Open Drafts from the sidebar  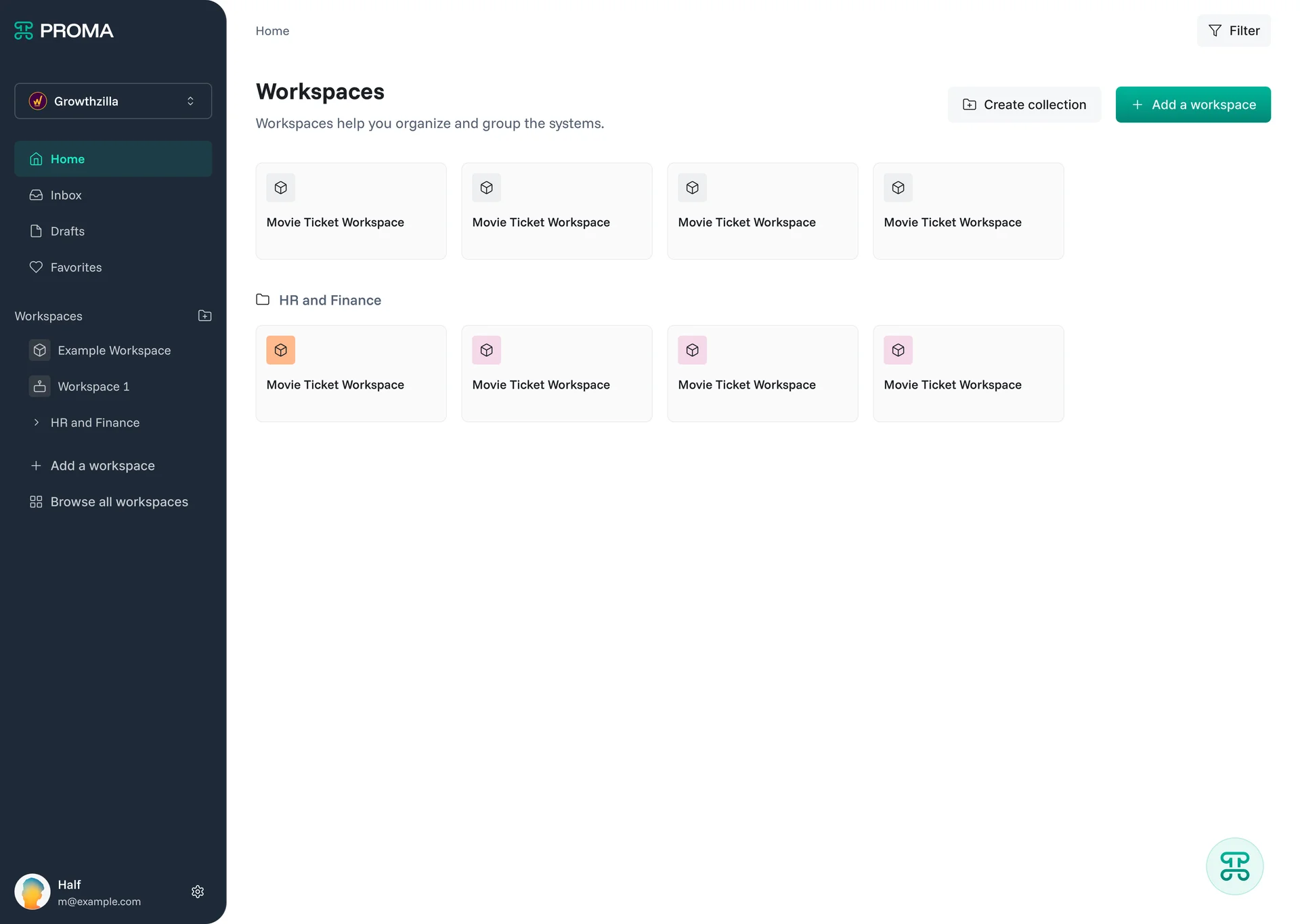click(x=67, y=232)
